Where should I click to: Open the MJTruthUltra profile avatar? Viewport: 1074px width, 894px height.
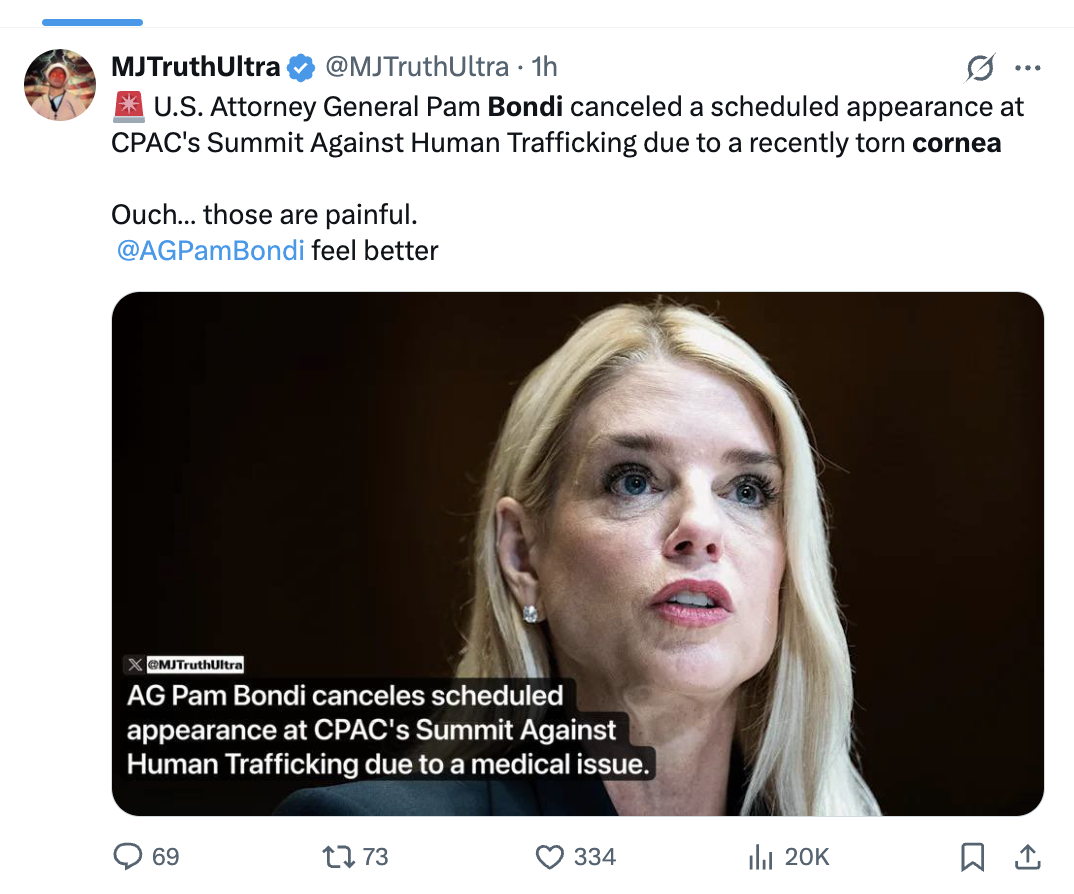[59, 84]
